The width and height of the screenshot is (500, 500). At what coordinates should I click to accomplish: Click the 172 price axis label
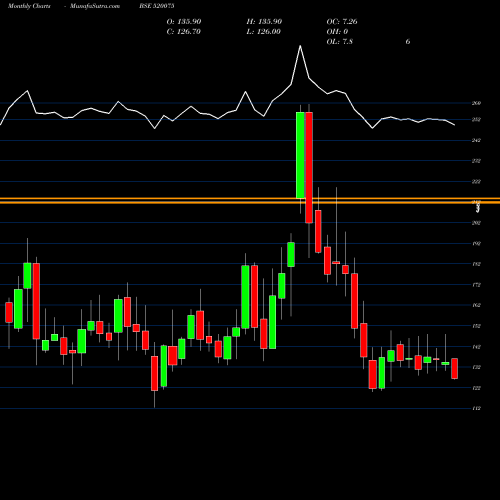point(476,285)
